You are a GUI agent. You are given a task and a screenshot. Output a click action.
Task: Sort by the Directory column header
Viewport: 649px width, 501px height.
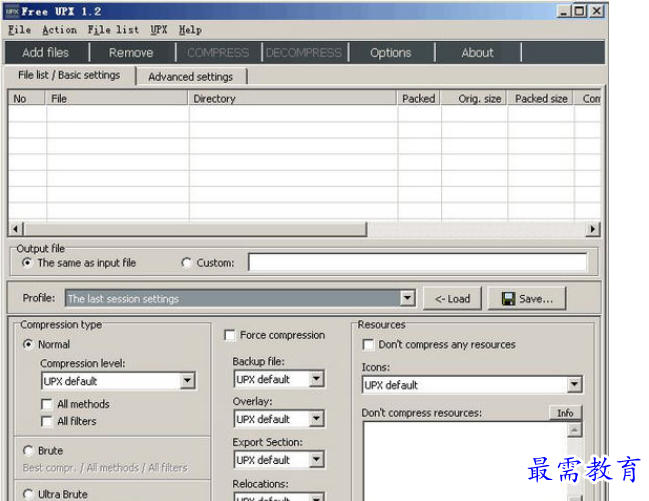(x=292, y=99)
